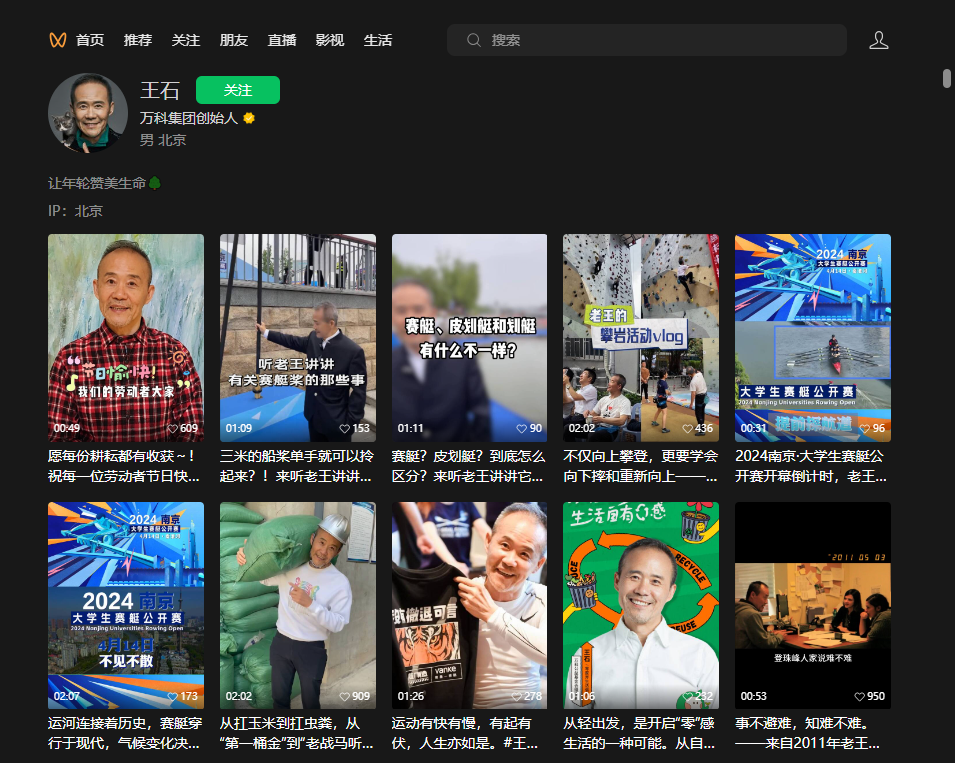Open title 2024南京·大学生赛艇公开赛
Screen dimensions: 955x763
click(x=811, y=466)
